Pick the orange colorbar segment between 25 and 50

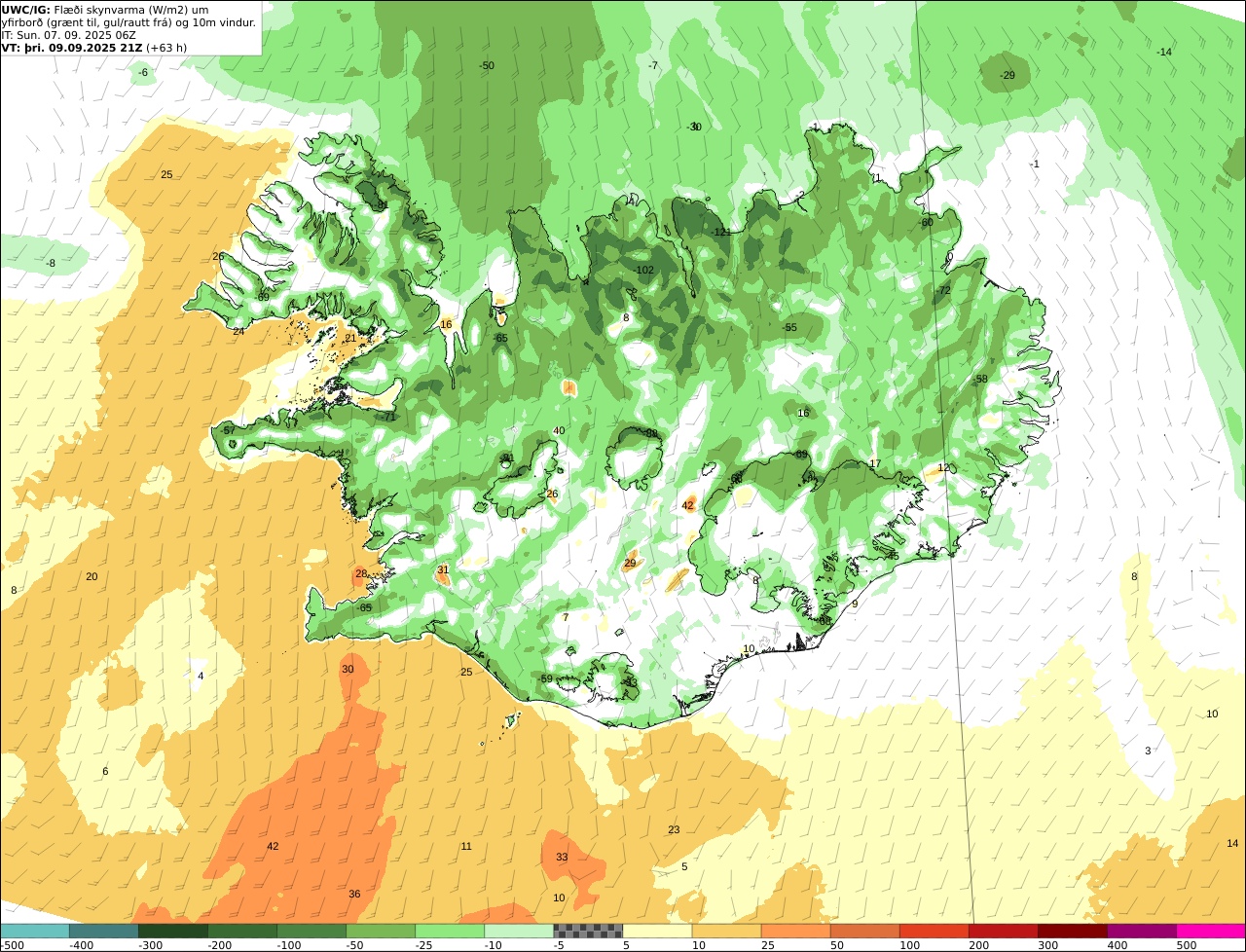click(795, 932)
